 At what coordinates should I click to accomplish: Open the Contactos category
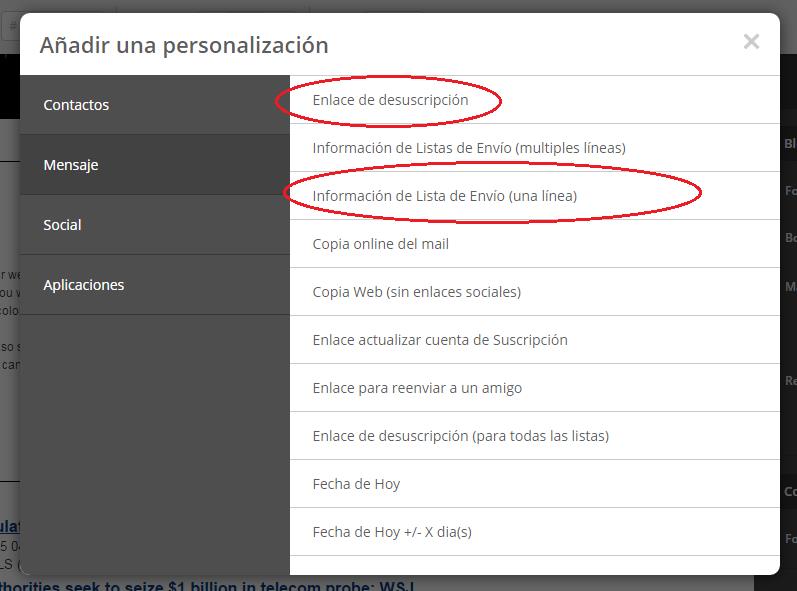(x=155, y=105)
